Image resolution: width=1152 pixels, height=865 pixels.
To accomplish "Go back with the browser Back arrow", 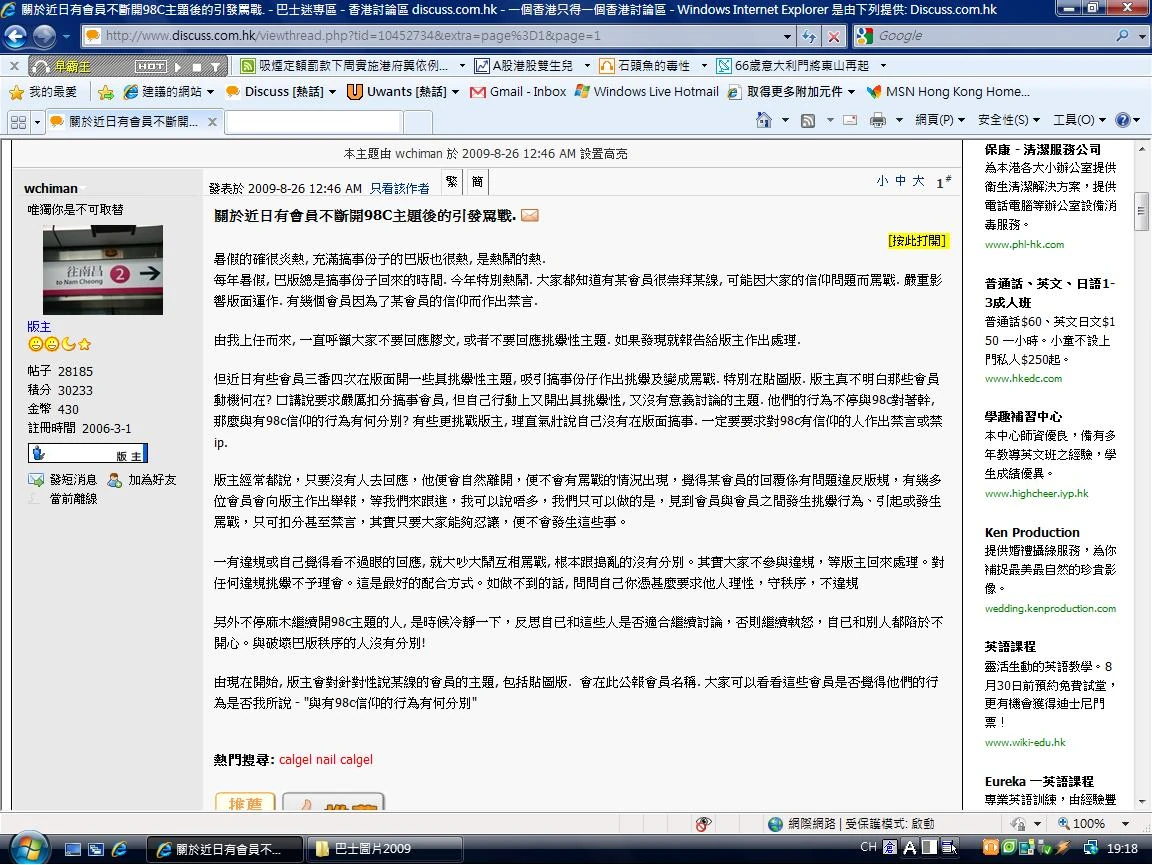I will pyautogui.click(x=15, y=35).
